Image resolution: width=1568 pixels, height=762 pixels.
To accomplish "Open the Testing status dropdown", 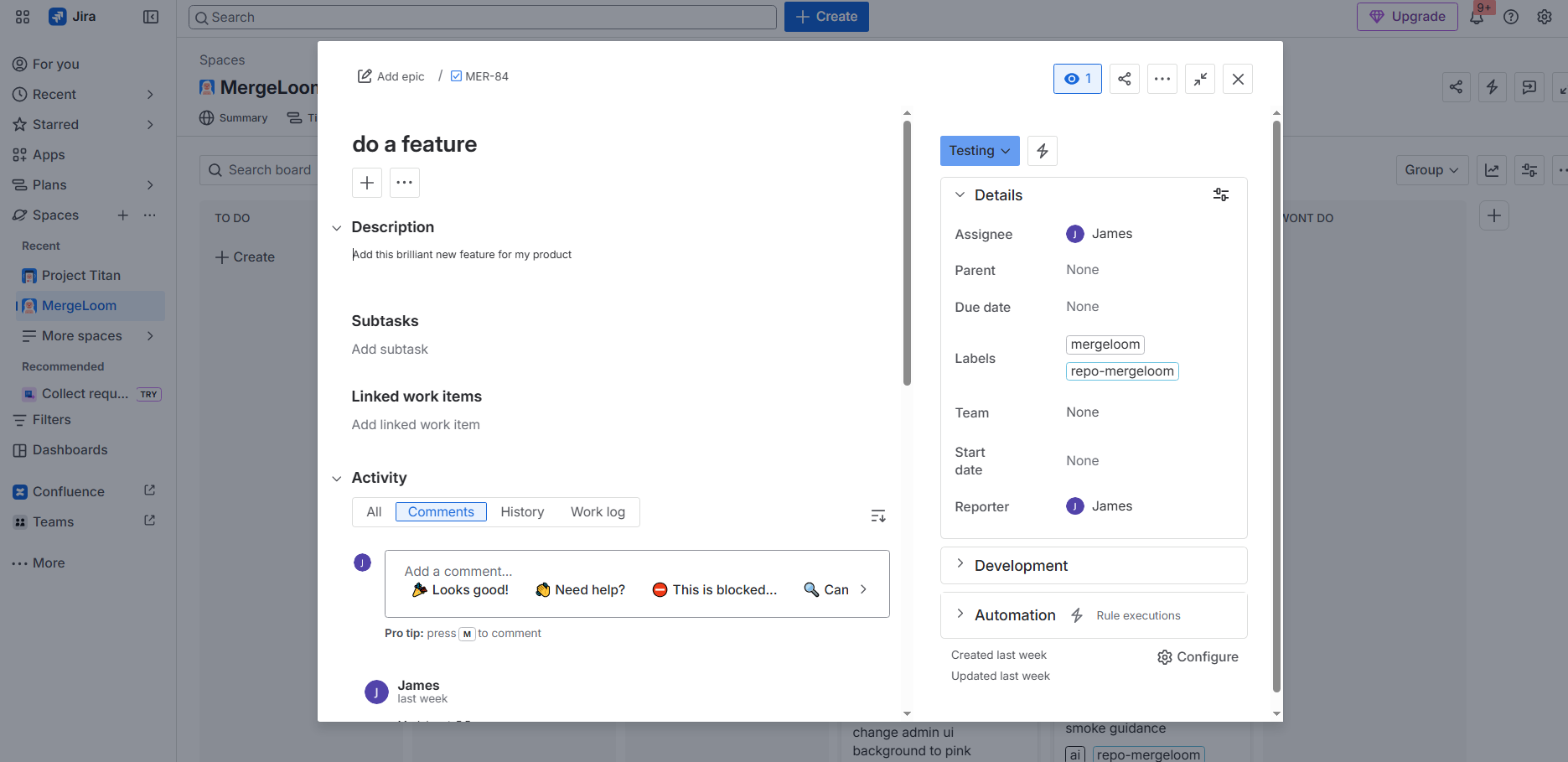I will [x=980, y=151].
